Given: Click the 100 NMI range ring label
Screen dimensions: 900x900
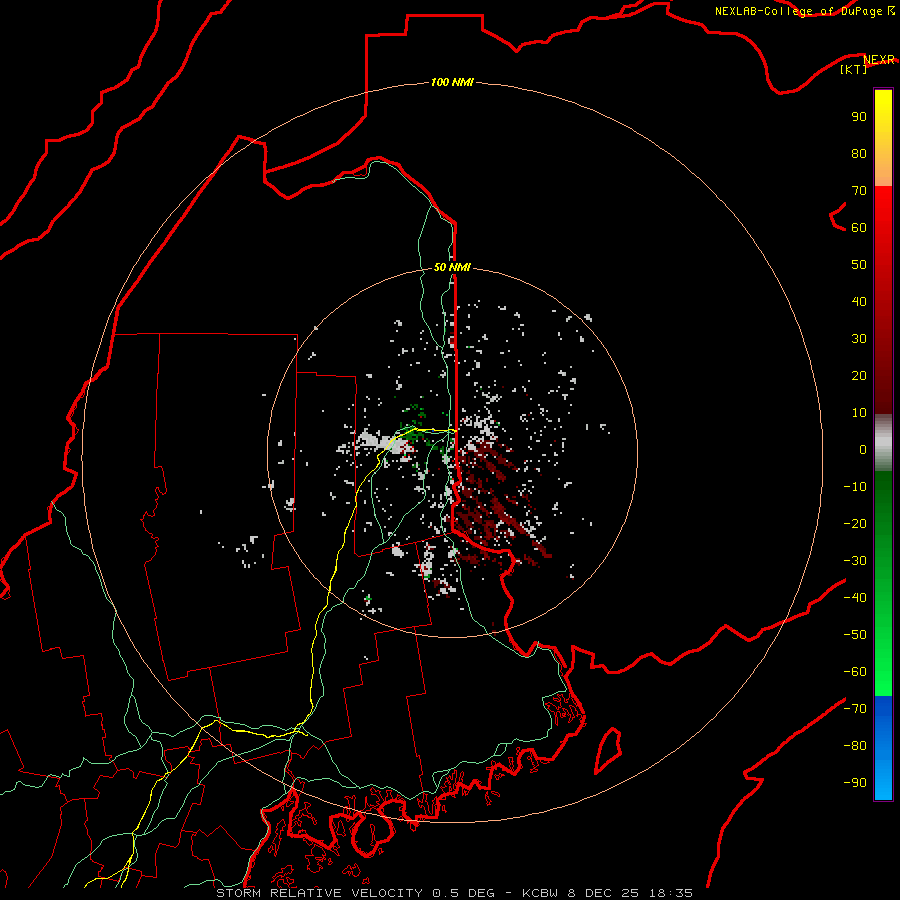Looking at the screenshot, I should click(452, 83).
